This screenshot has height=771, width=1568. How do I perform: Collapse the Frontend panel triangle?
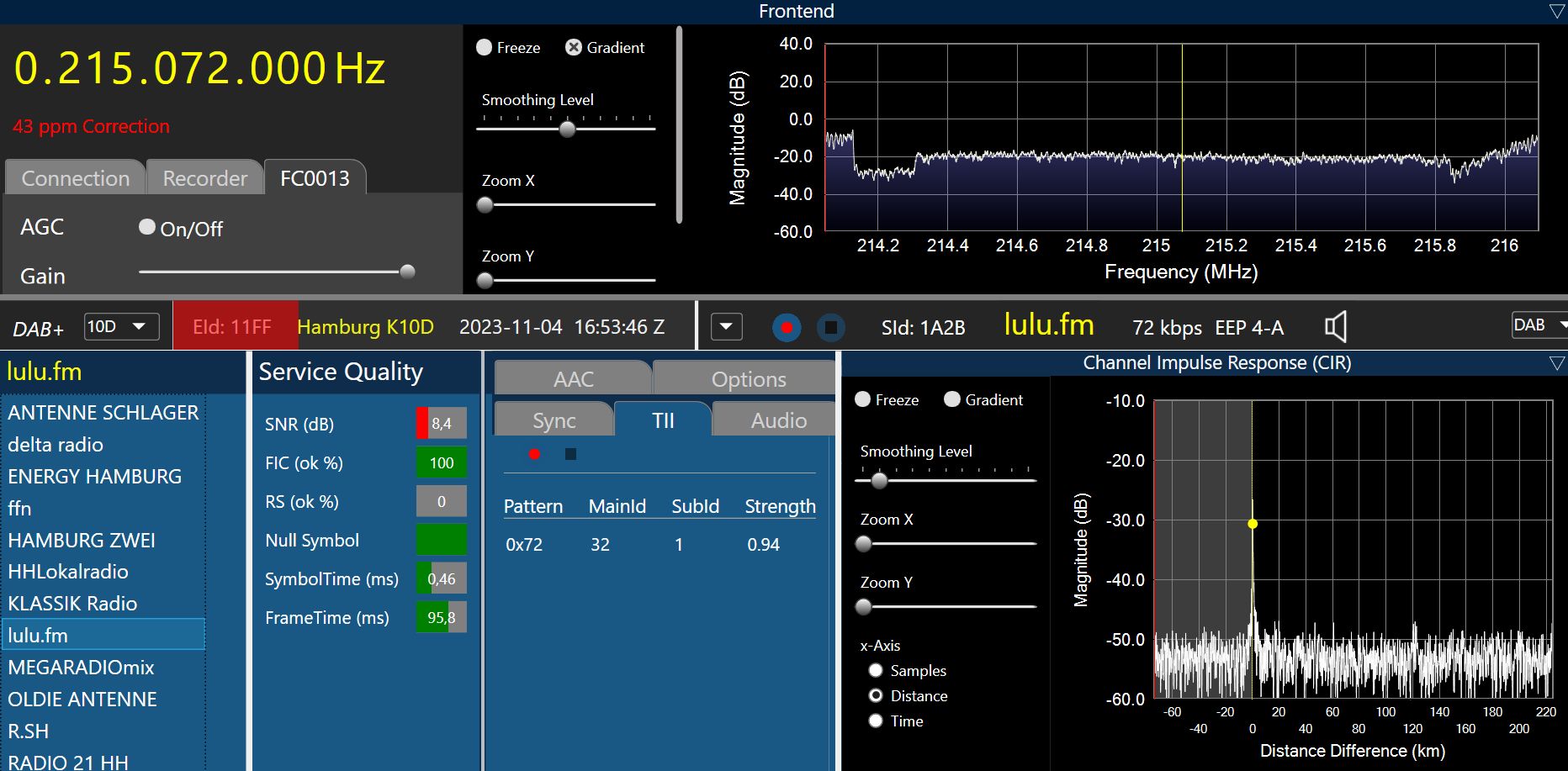click(1556, 11)
